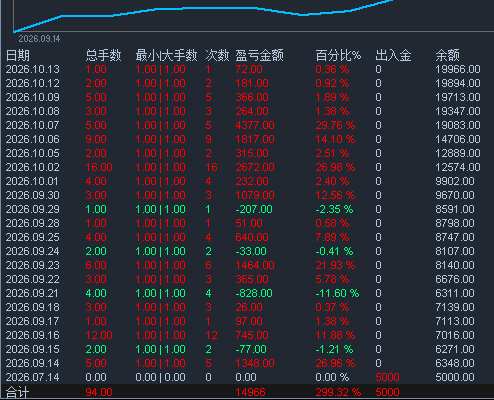Select the 2026.10.01 date cell
The image size is (494, 400).
(32, 181)
